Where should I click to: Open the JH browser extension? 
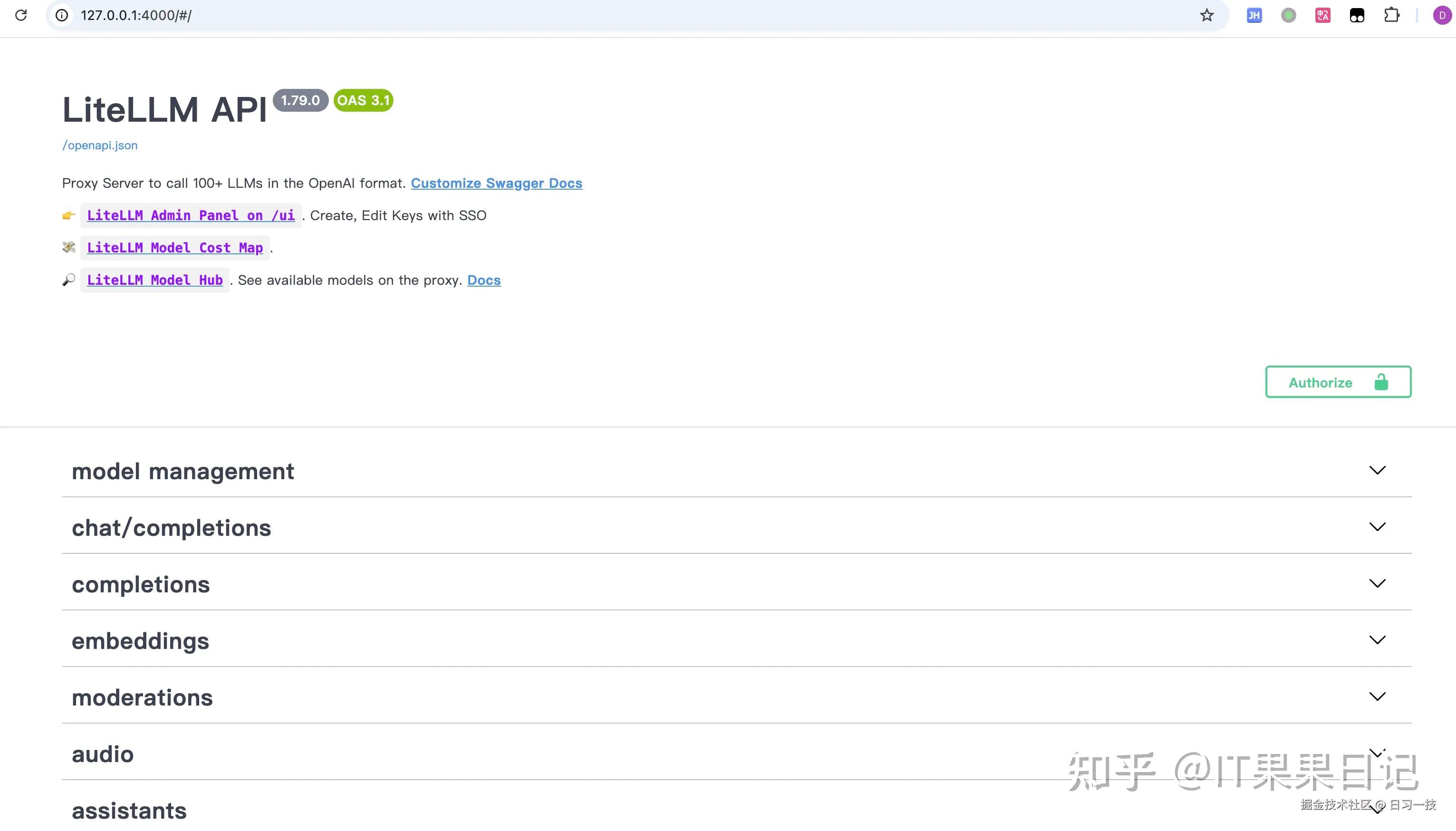pos(1254,15)
